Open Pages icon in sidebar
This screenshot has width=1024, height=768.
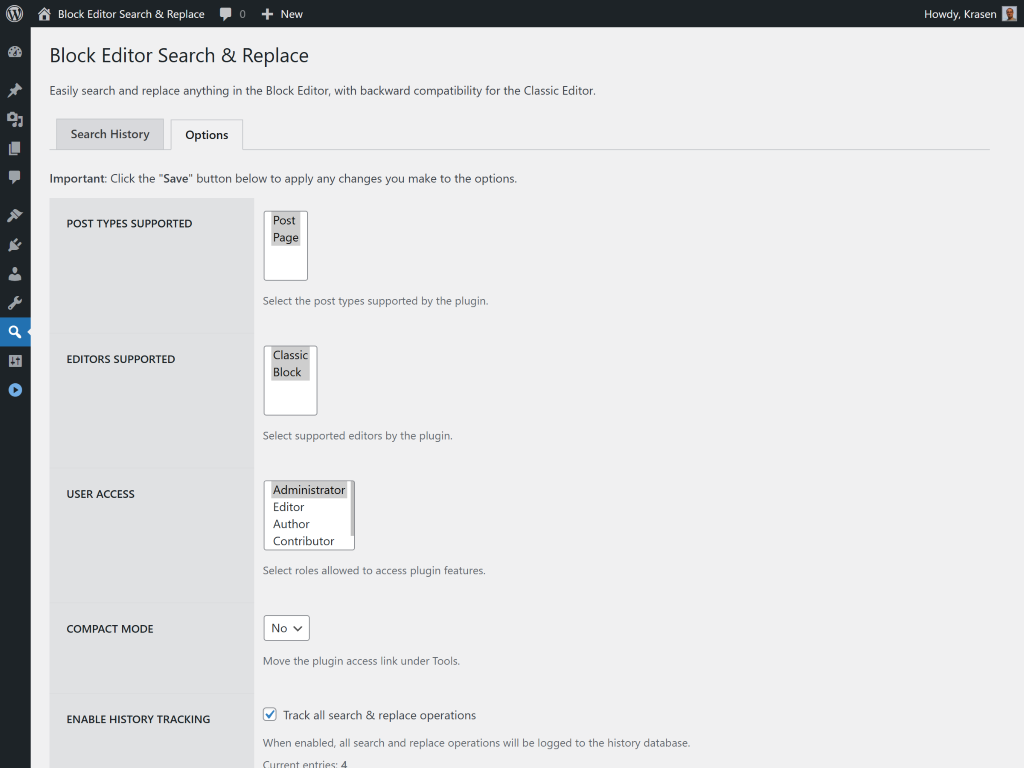(15, 149)
